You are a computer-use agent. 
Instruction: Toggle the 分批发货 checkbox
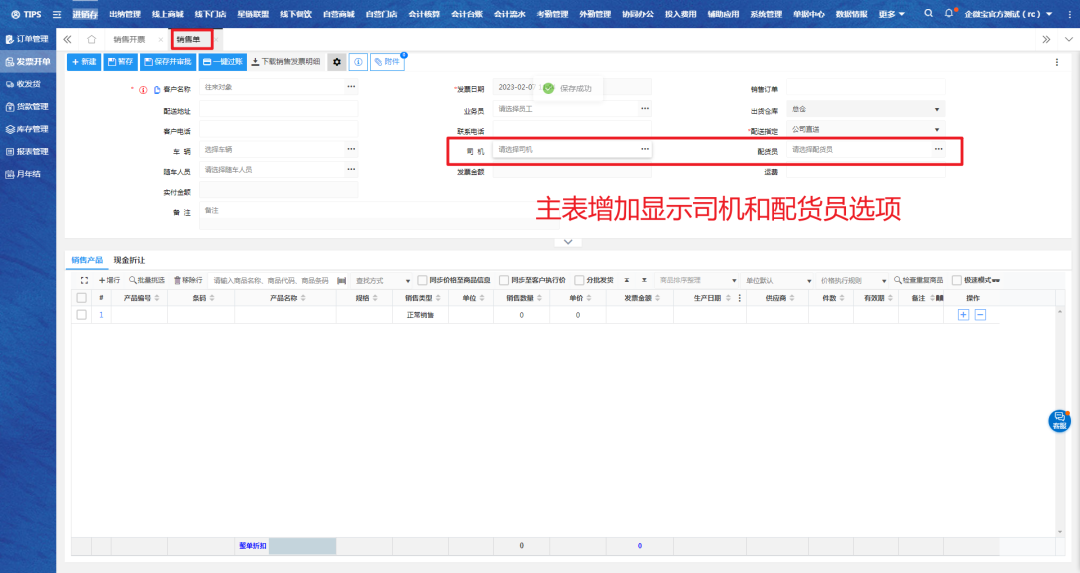pyautogui.click(x=580, y=280)
